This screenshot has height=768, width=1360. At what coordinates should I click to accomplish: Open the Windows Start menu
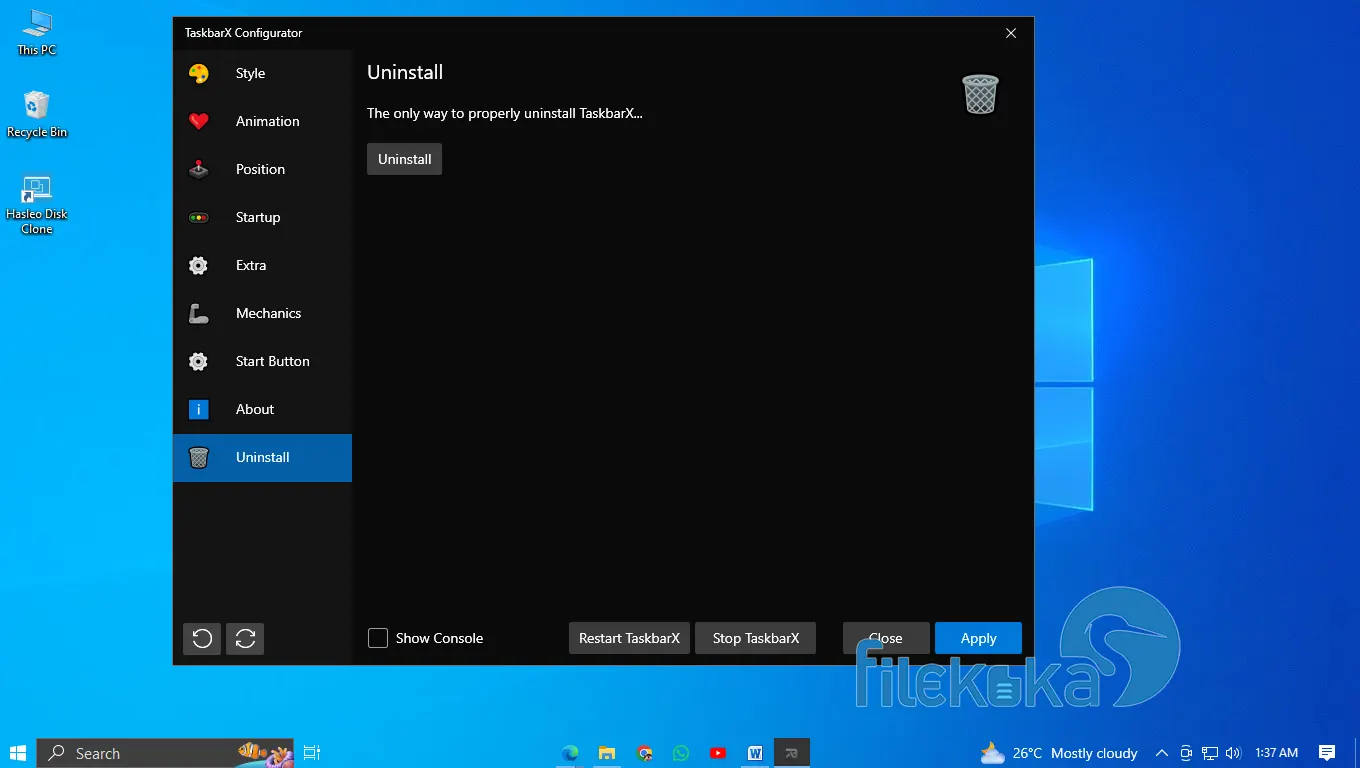pos(18,753)
